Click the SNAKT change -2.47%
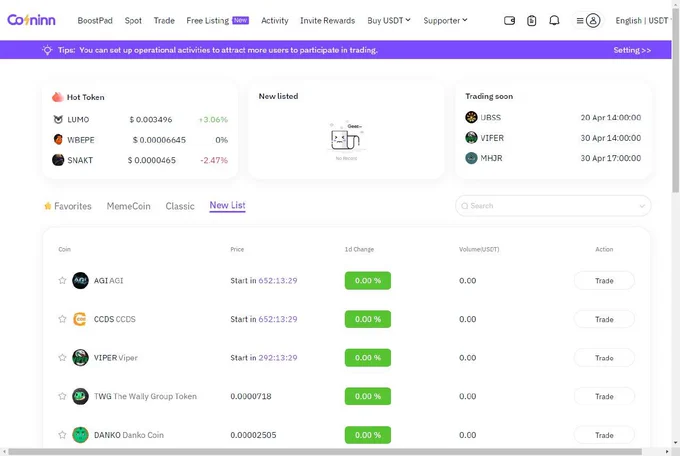This screenshot has width=680, height=456. pyautogui.click(x=214, y=160)
